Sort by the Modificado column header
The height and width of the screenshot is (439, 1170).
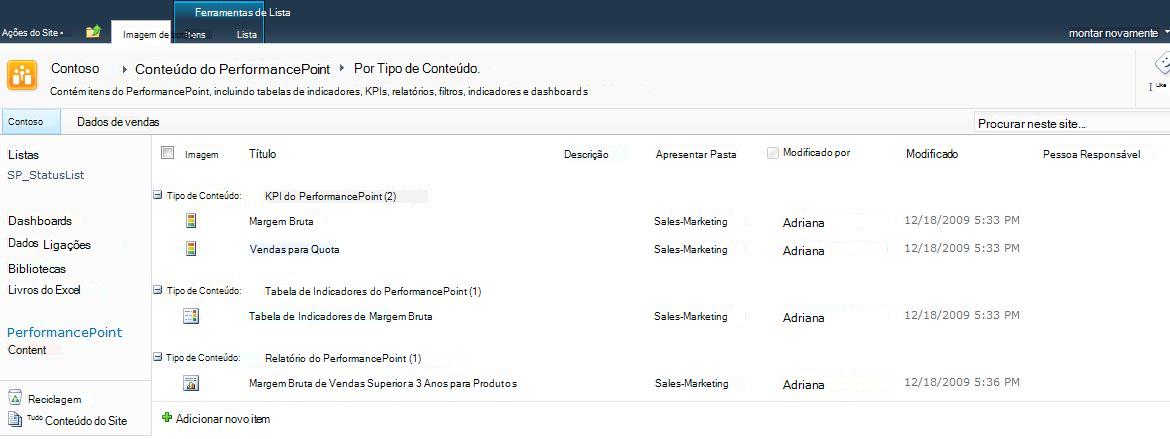coord(932,154)
